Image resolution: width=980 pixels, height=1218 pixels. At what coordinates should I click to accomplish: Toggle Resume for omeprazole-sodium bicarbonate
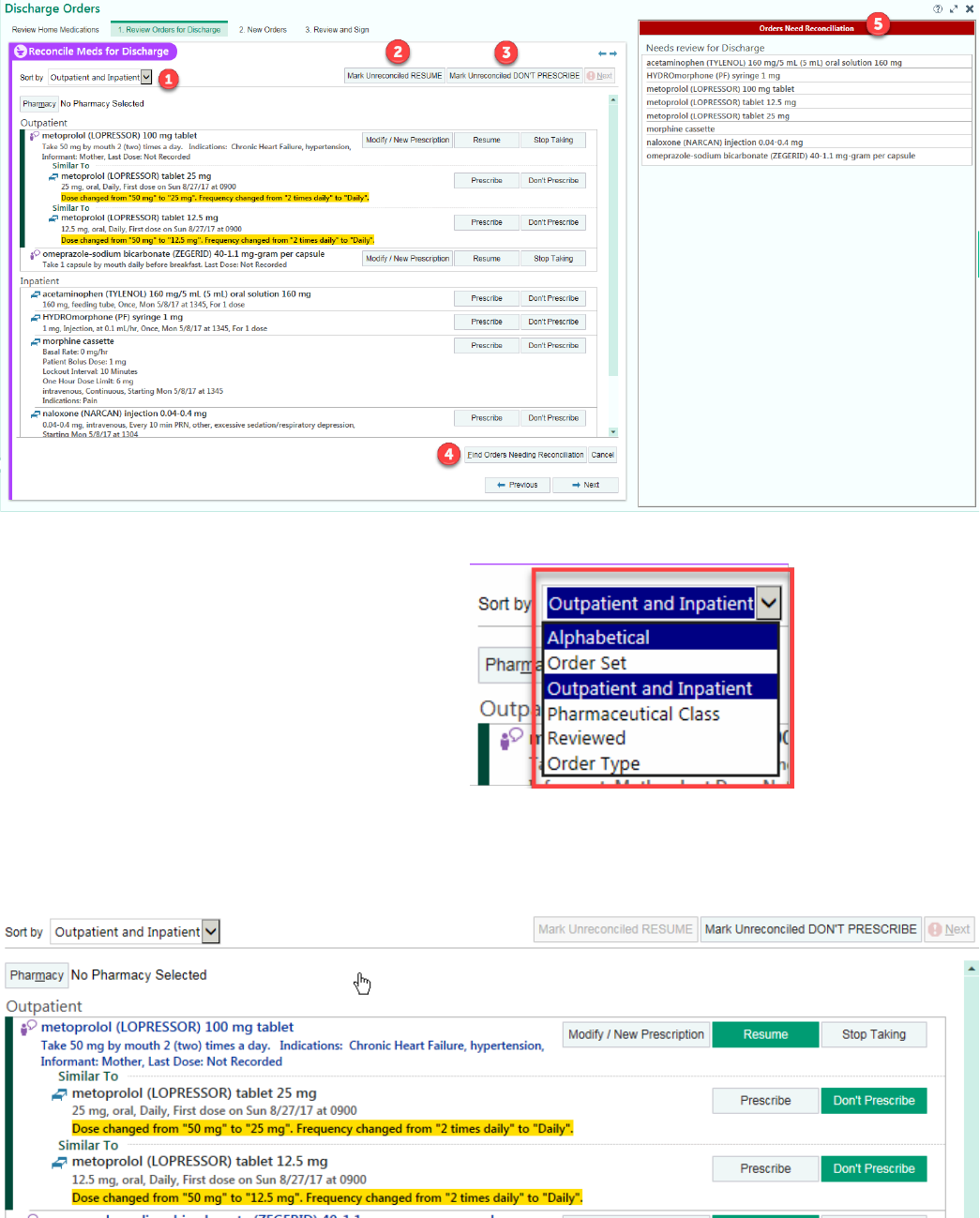coord(487,258)
